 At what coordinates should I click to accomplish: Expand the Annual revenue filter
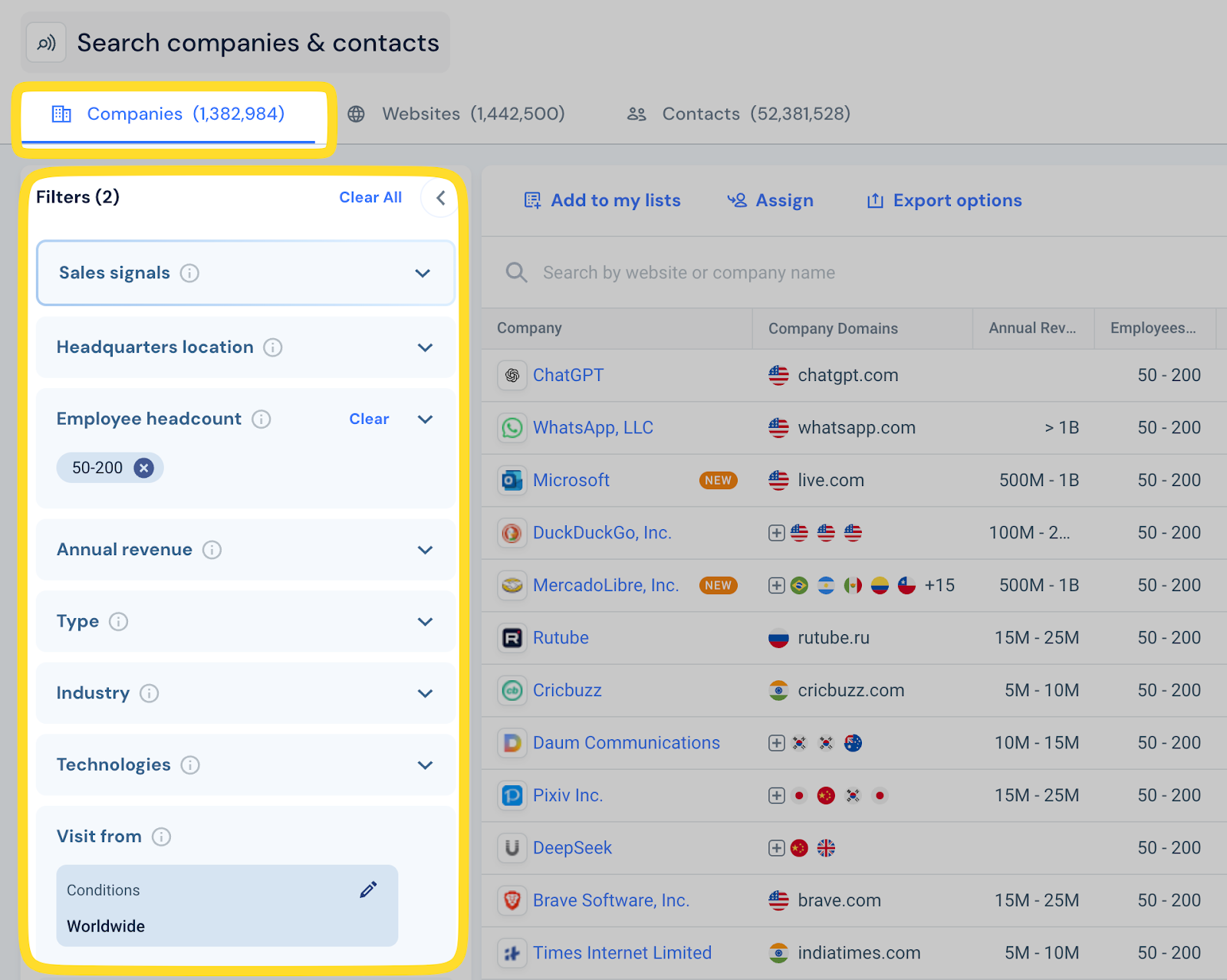[x=425, y=550]
